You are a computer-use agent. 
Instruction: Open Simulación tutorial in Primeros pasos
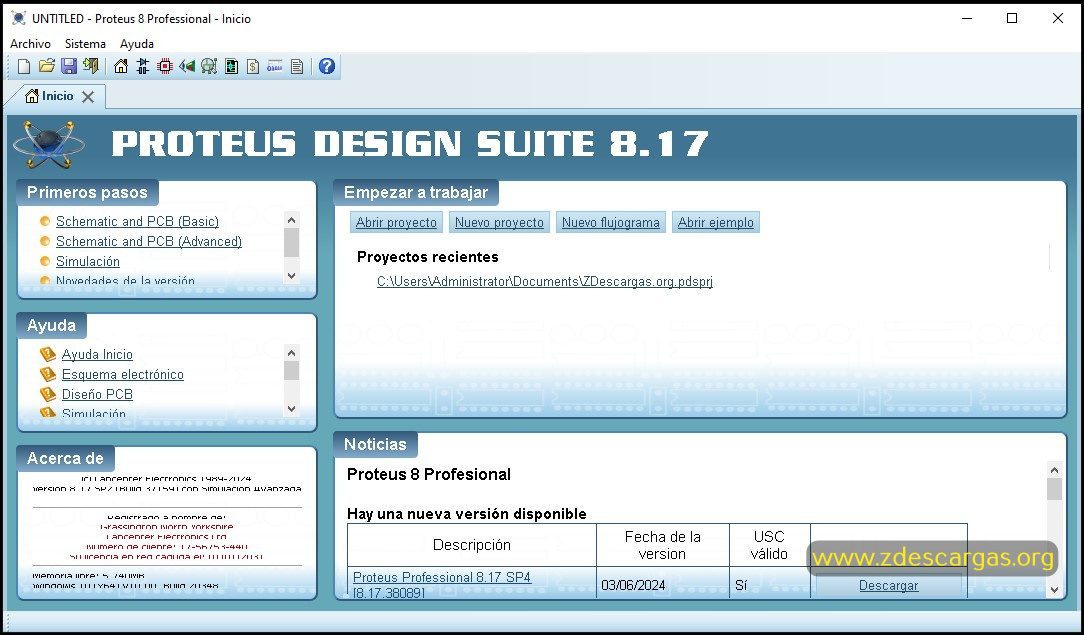point(88,261)
